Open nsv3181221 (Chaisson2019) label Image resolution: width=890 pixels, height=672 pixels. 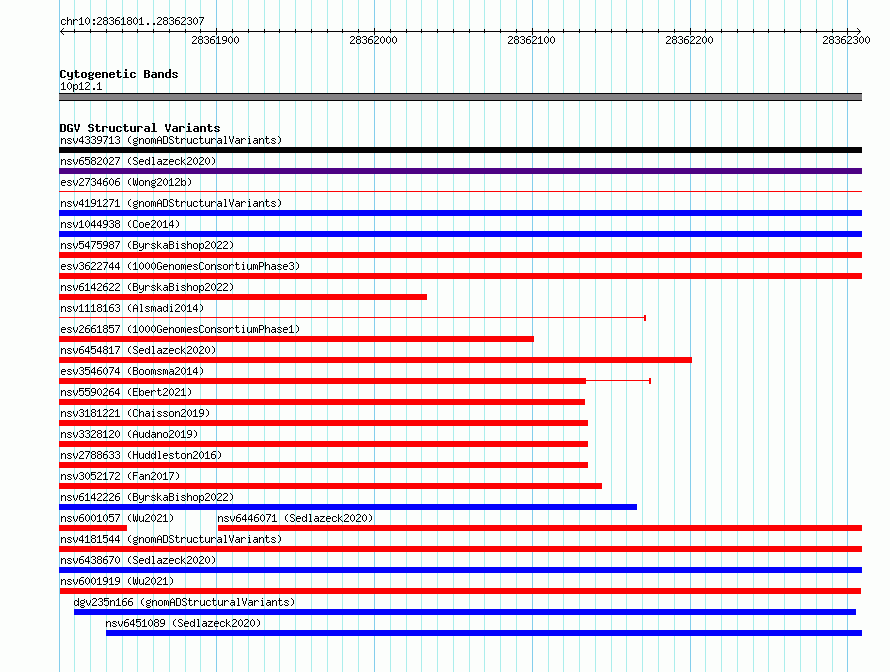(135, 413)
